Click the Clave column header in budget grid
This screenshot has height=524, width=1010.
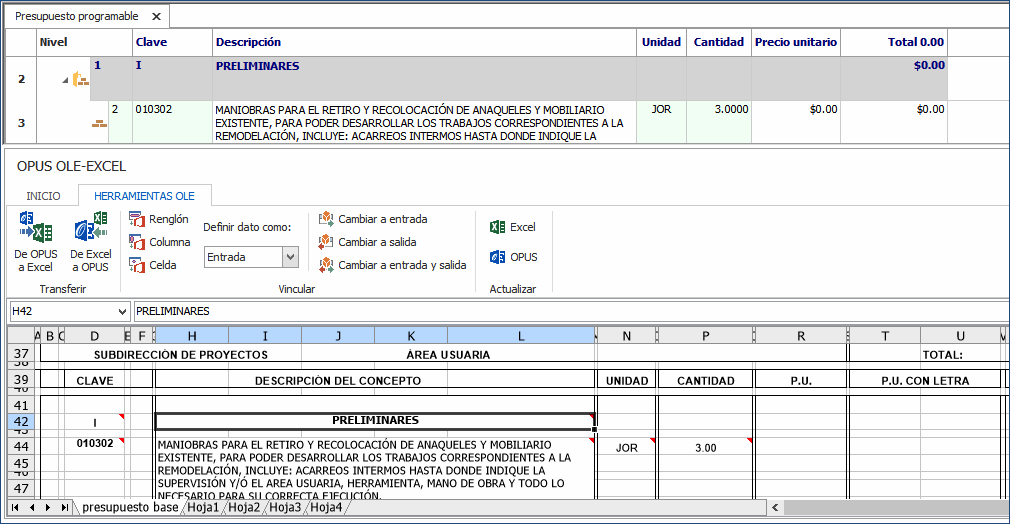pyautogui.click(x=172, y=42)
